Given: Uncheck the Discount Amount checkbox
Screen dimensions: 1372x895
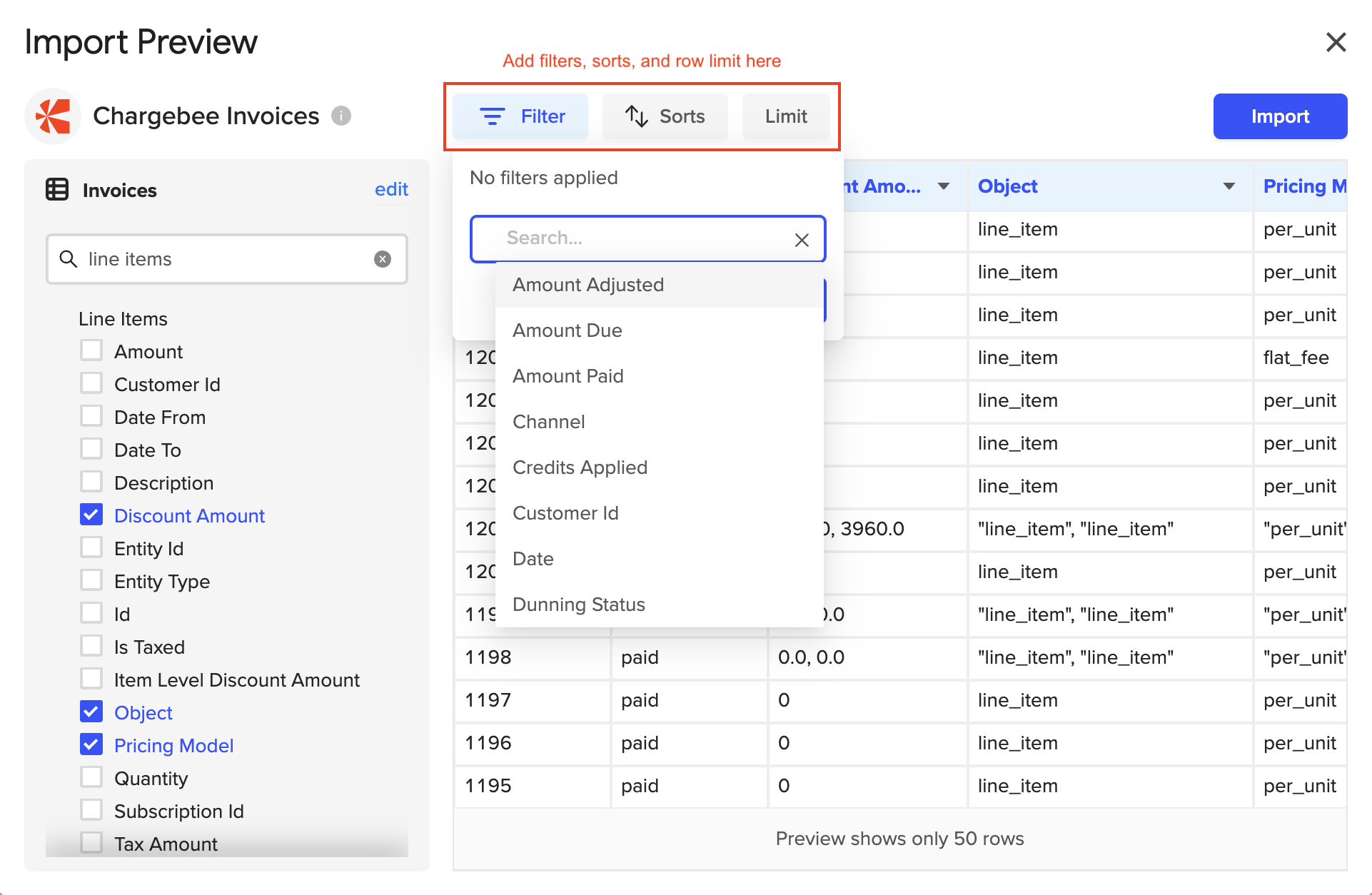Looking at the screenshot, I should coord(91,515).
